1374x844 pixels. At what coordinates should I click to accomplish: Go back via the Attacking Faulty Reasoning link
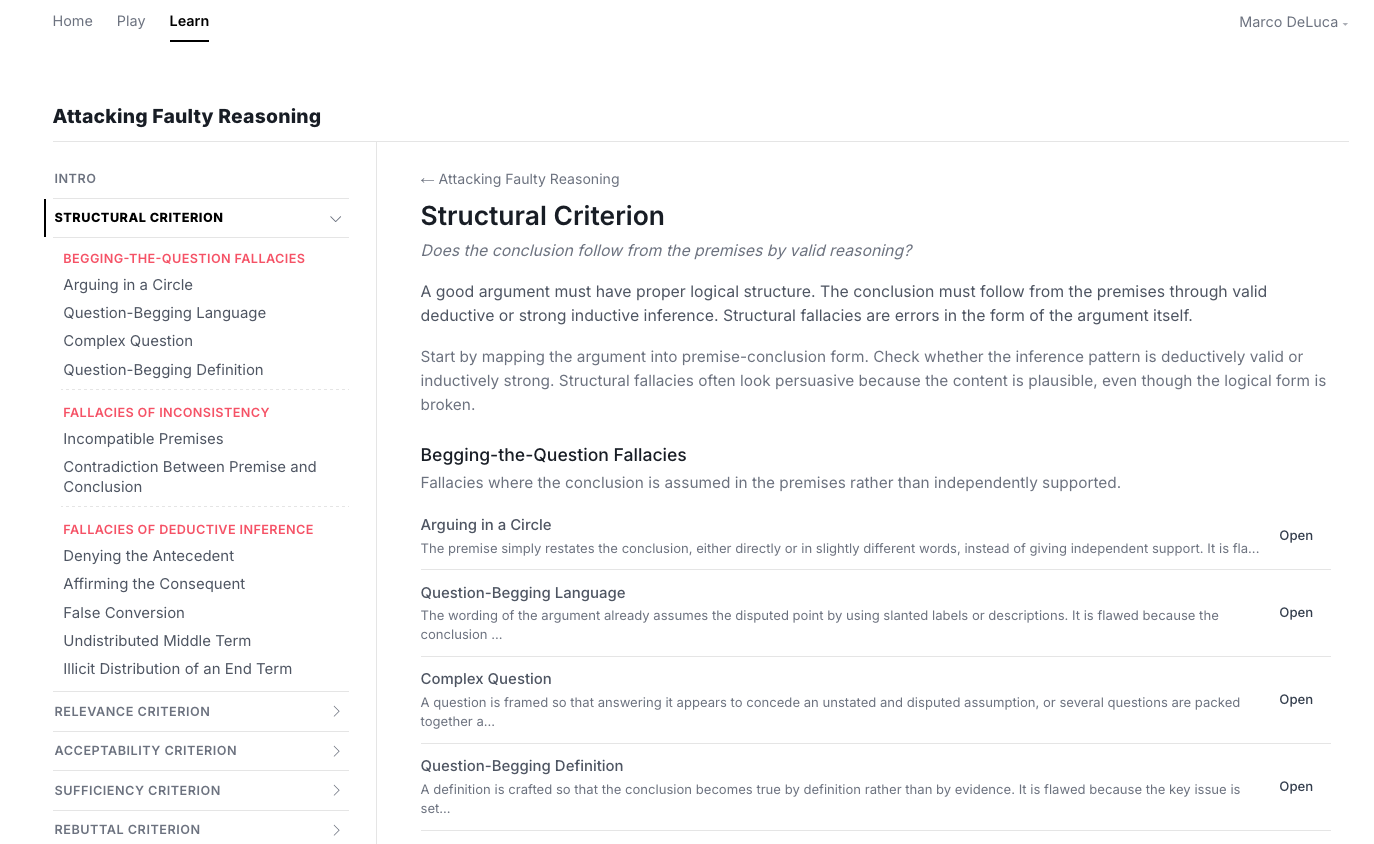coord(520,179)
